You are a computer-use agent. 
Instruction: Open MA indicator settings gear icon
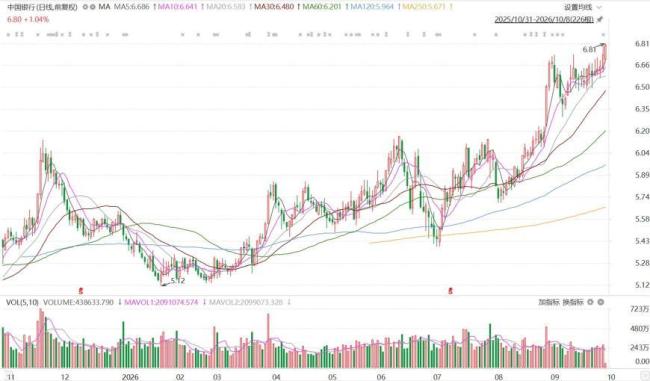point(85,7)
